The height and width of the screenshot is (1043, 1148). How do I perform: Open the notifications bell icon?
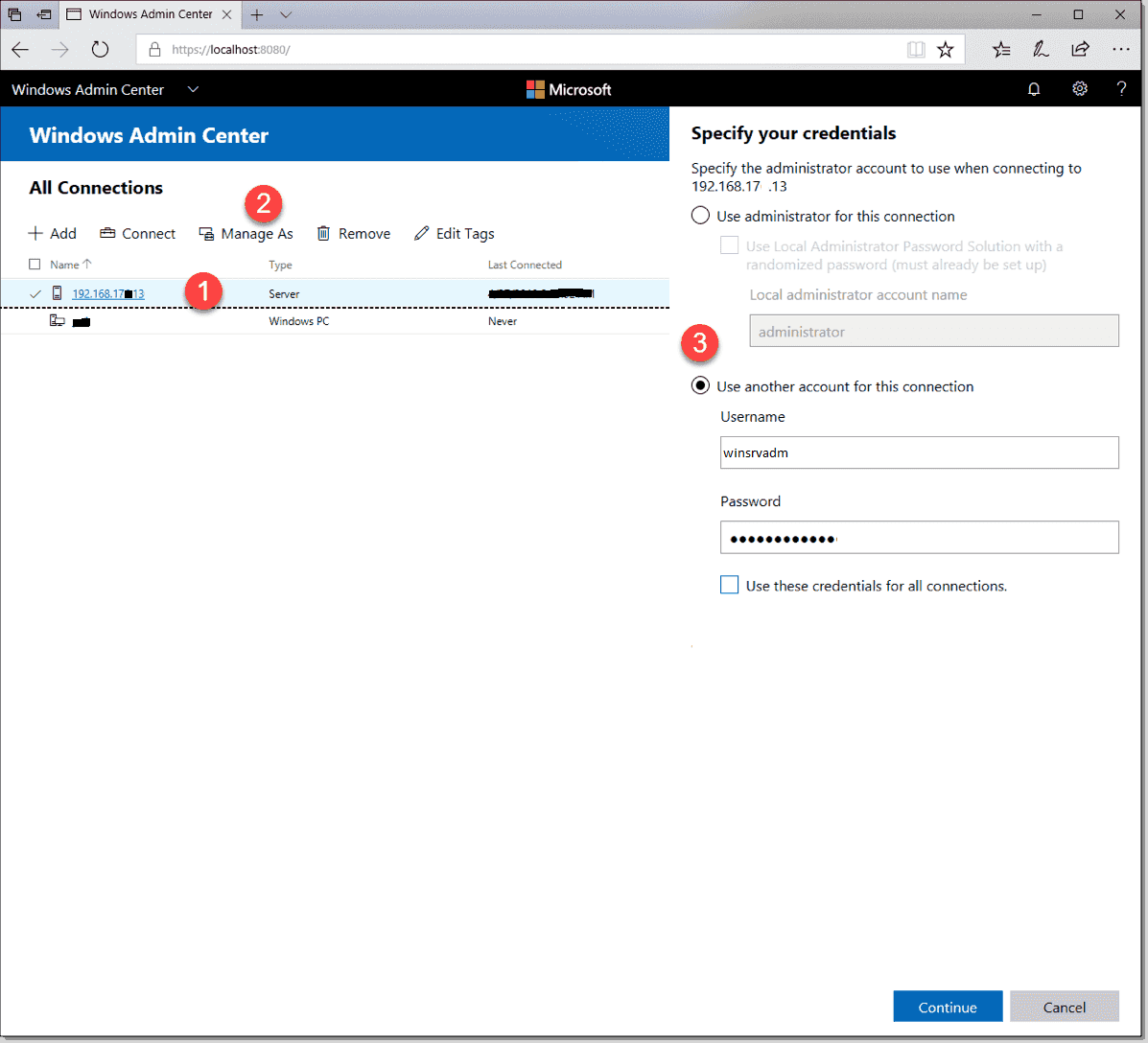(x=1033, y=89)
